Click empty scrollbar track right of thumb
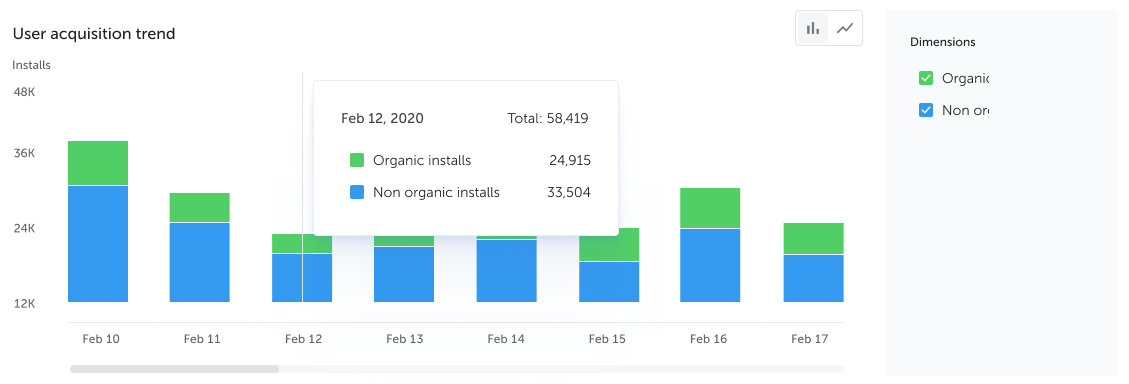The width and height of the screenshot is (1129, 384). pyautogui.click(x=561, y=369)
